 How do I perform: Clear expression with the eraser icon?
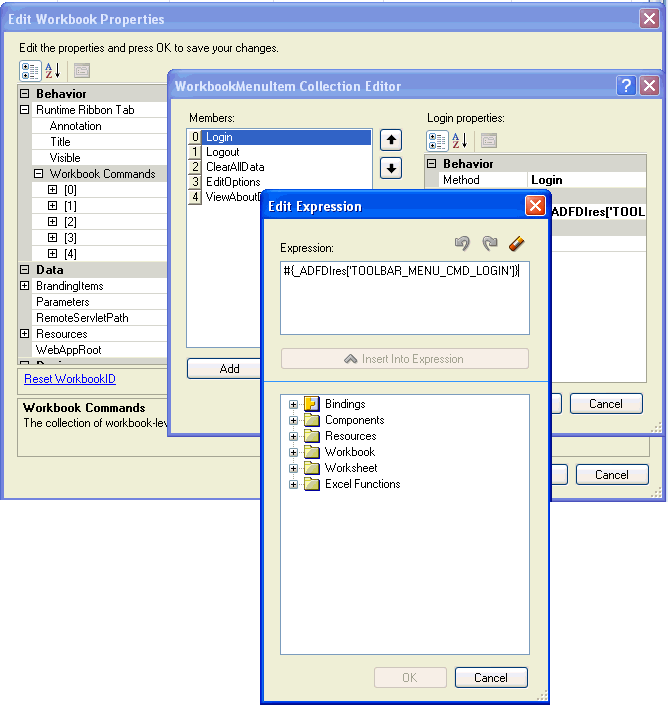point(517,243)
